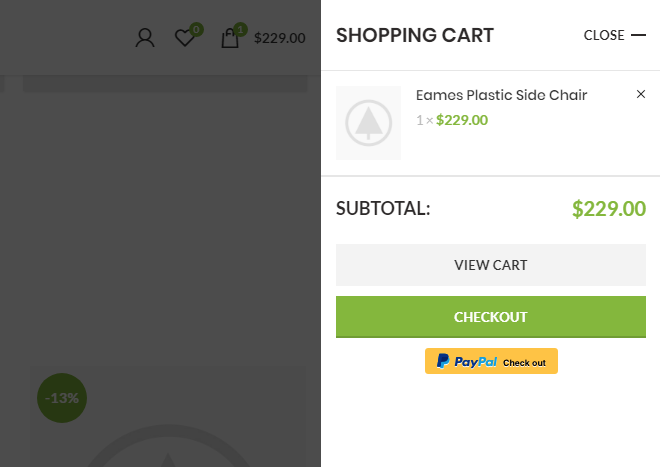
Task: Open the Eames Plastic Side Chair link
Action: pos(501,95)
